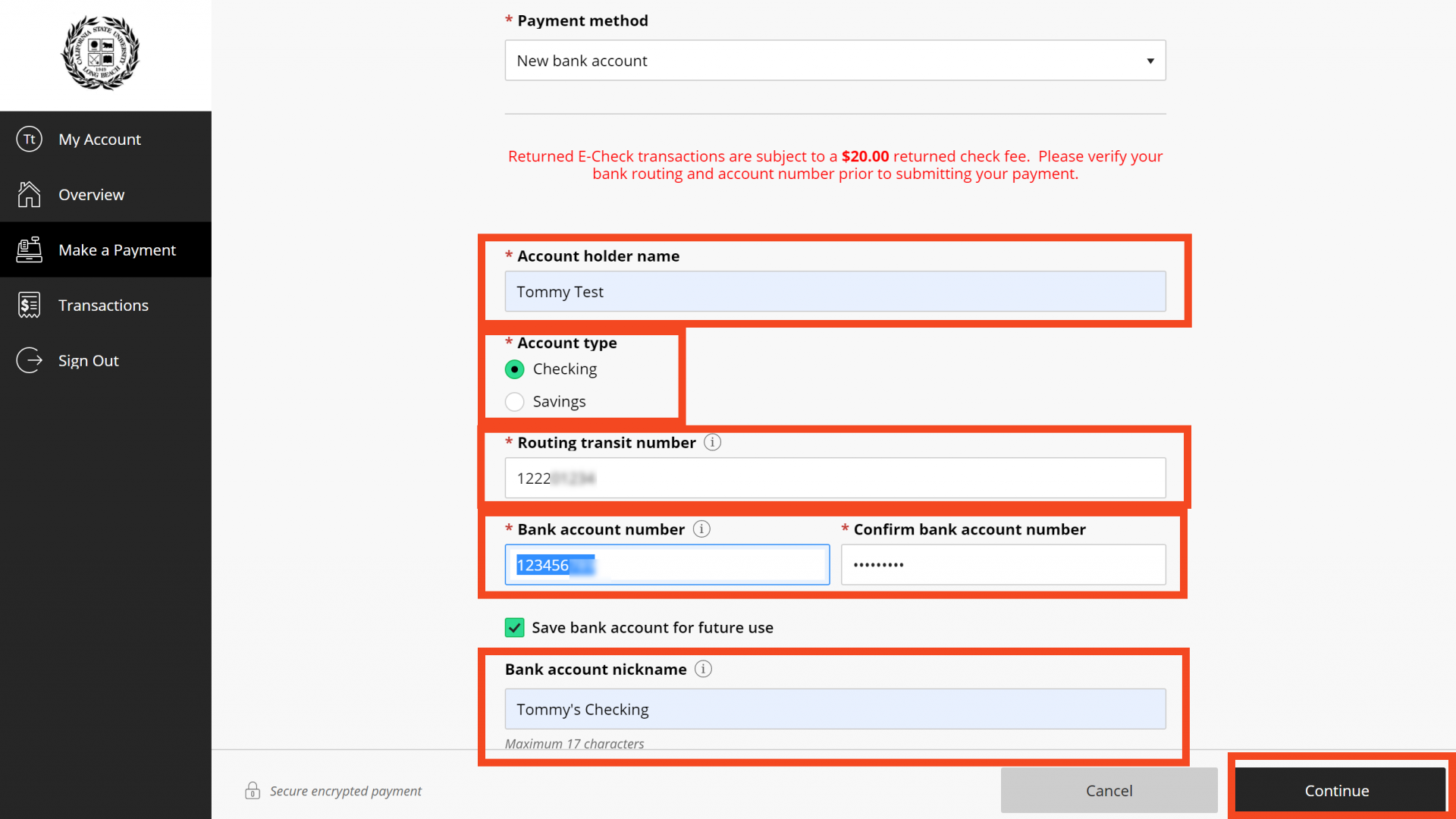Open the Payment method dropdown

834,61
